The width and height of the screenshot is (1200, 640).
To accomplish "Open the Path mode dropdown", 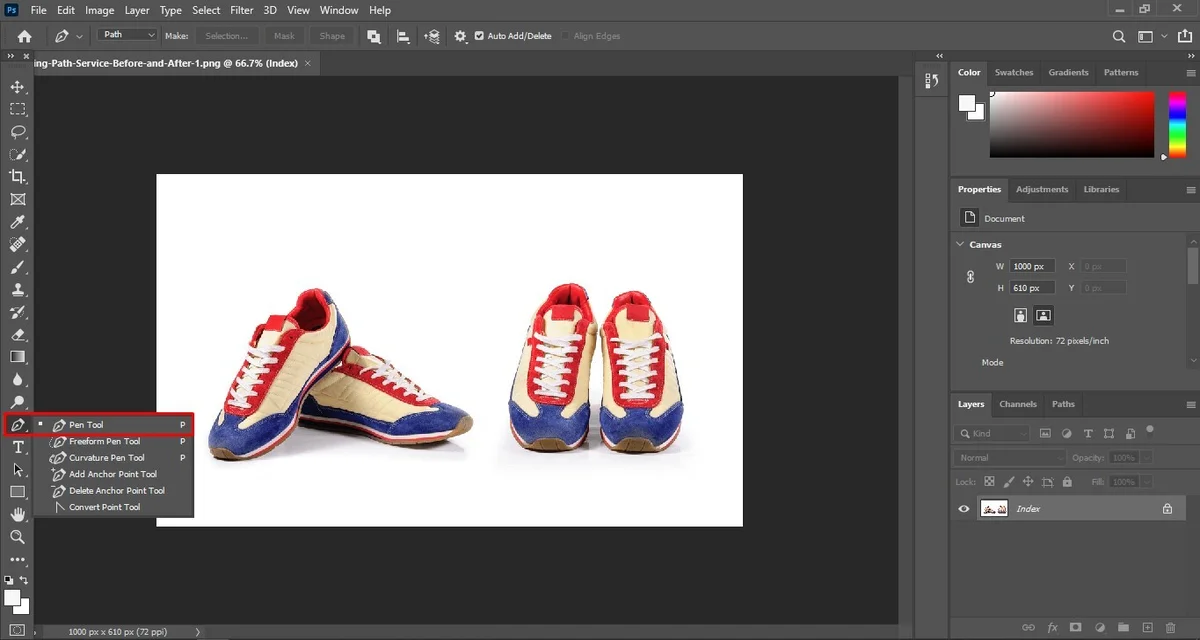I will [128, 35].
